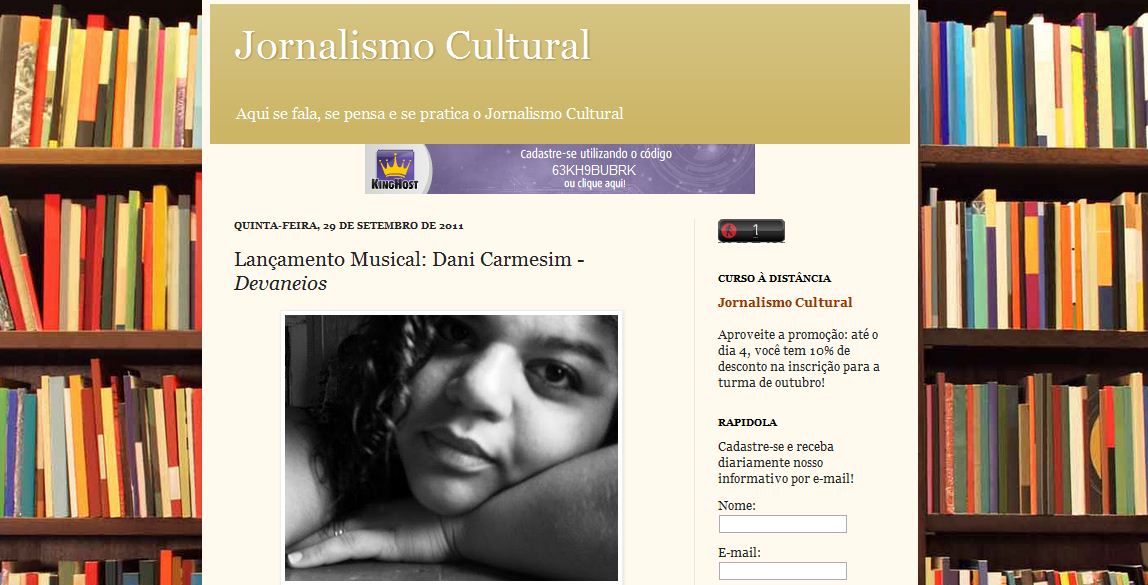Click the CURSO À DISTÂNCIA sidebar heading

[x=774, y=279]
